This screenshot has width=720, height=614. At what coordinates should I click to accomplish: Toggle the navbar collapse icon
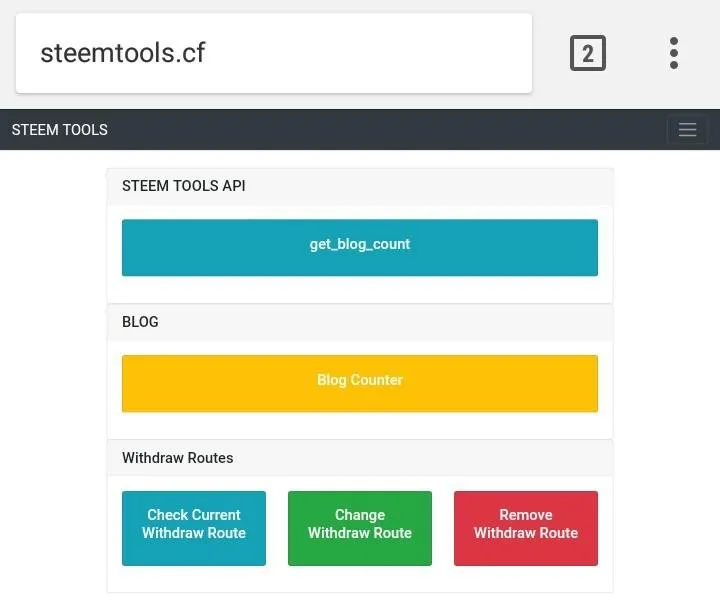[x=687, y=130]
